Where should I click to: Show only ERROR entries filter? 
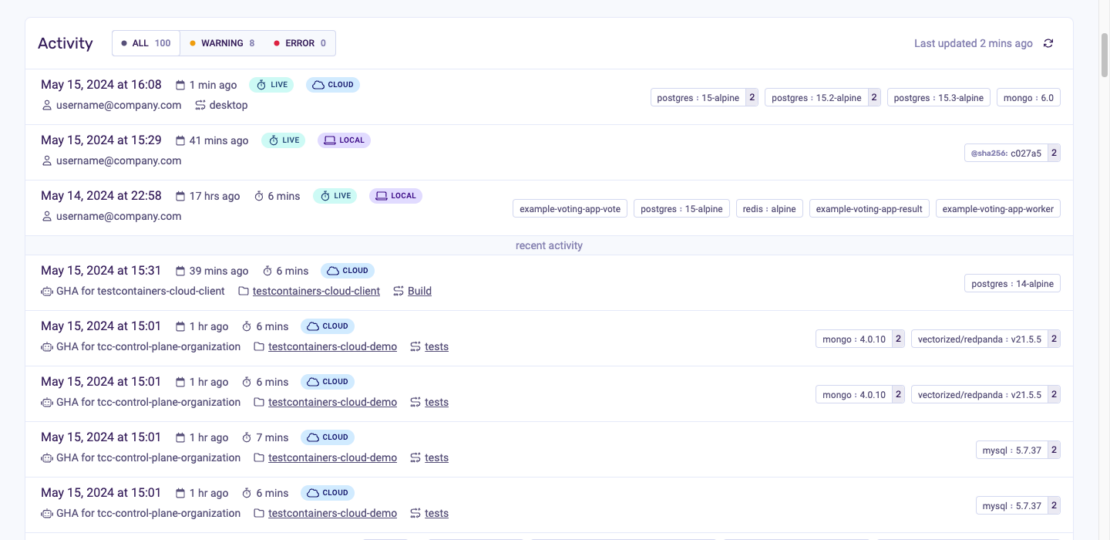point(299,43)
